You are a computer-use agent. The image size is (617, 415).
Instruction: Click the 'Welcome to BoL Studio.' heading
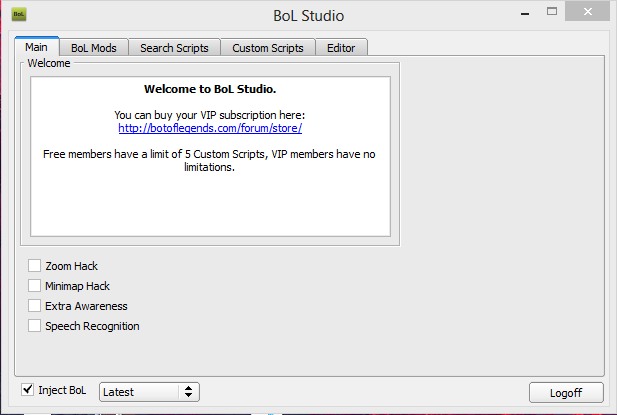[210, 89]
